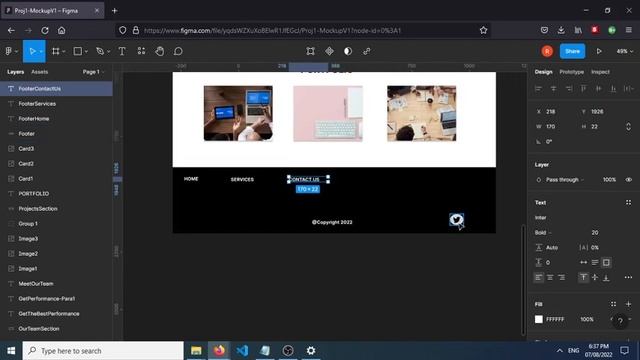Expand shape tools chevron

pos(86,52)
